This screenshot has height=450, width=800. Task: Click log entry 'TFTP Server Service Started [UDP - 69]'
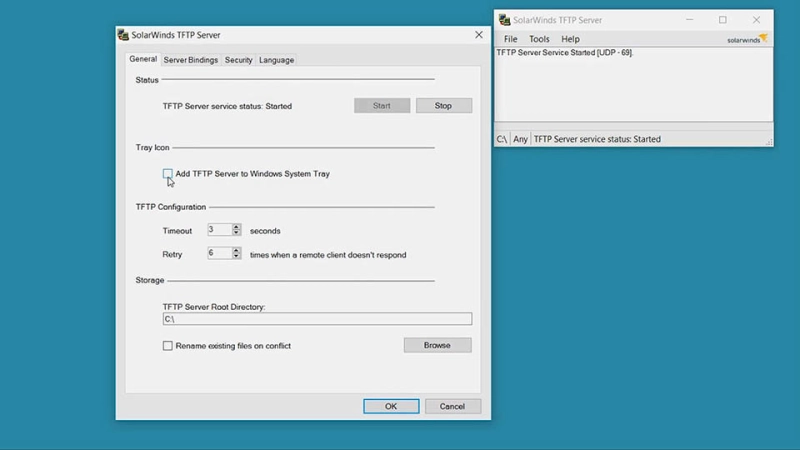(564, 53)
